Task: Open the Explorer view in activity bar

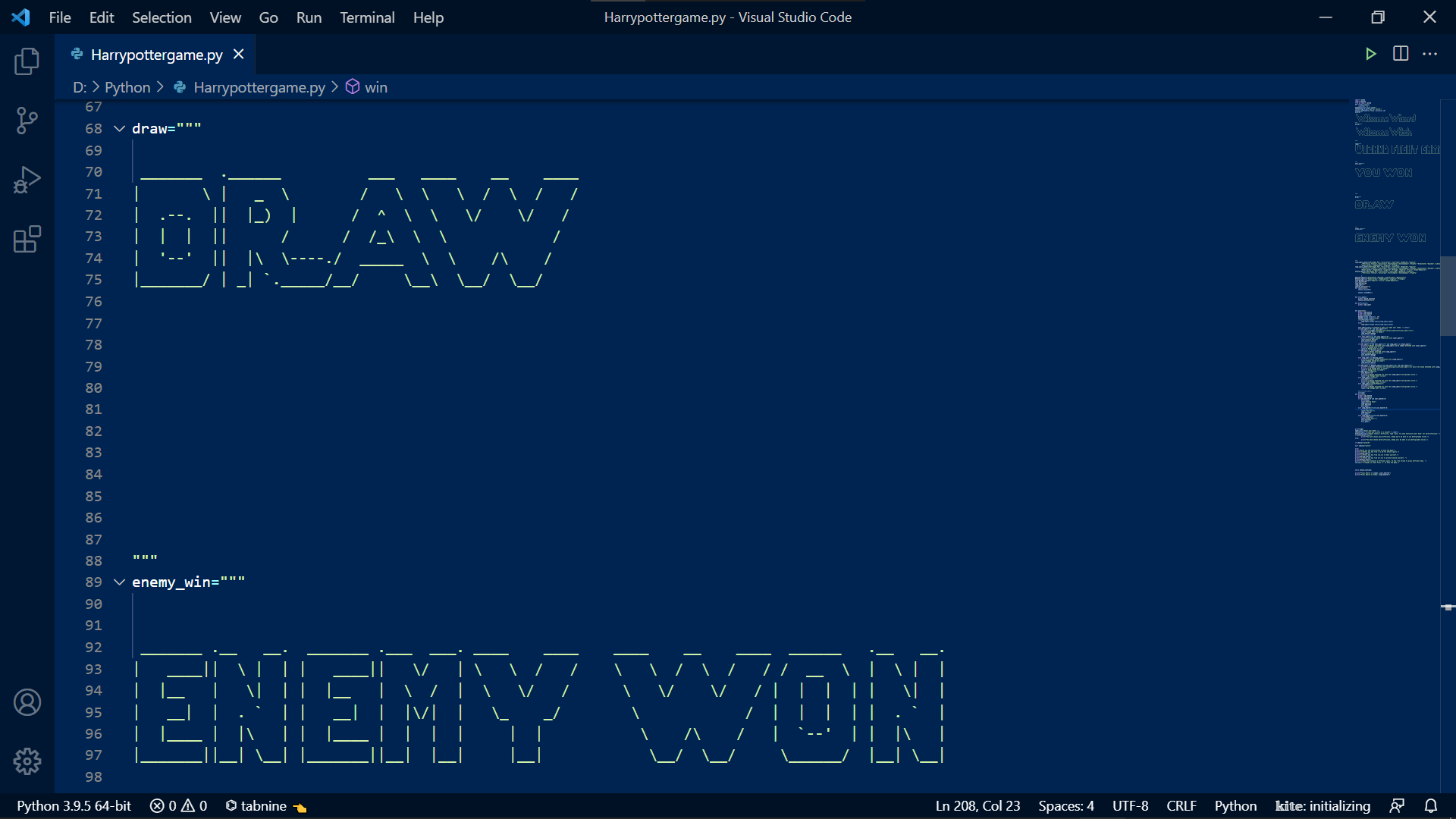Action: click(x=27, y=61)
